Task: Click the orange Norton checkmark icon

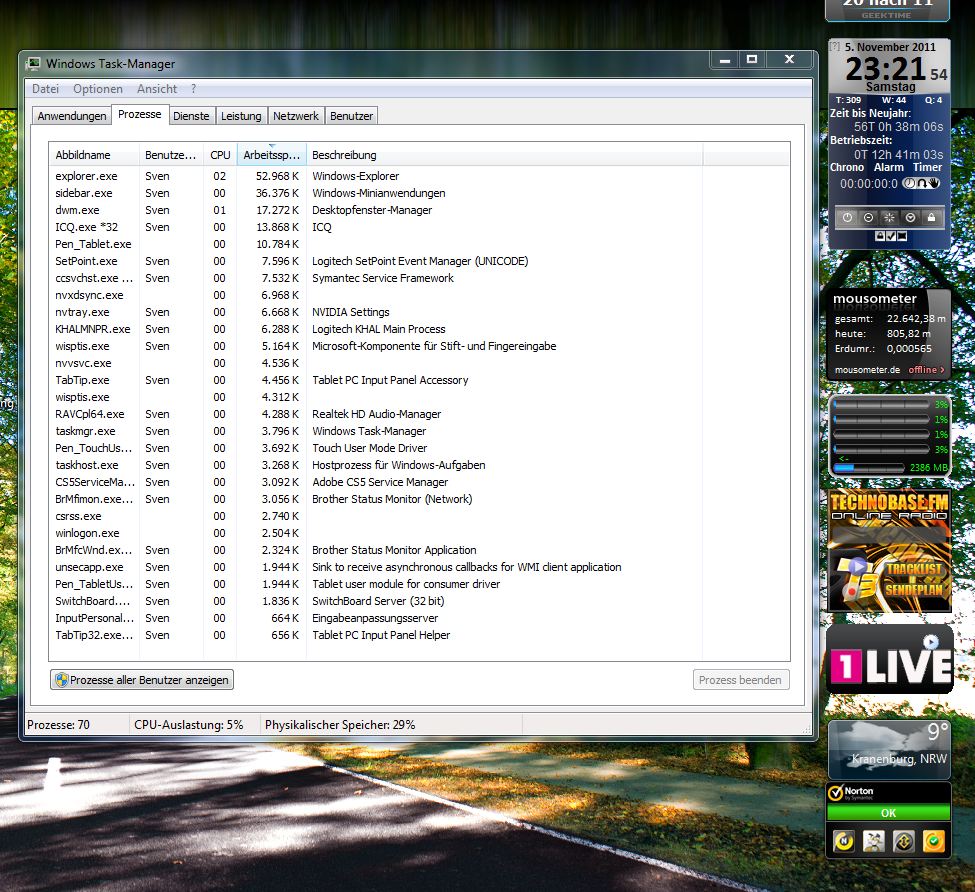Action: 934,841
